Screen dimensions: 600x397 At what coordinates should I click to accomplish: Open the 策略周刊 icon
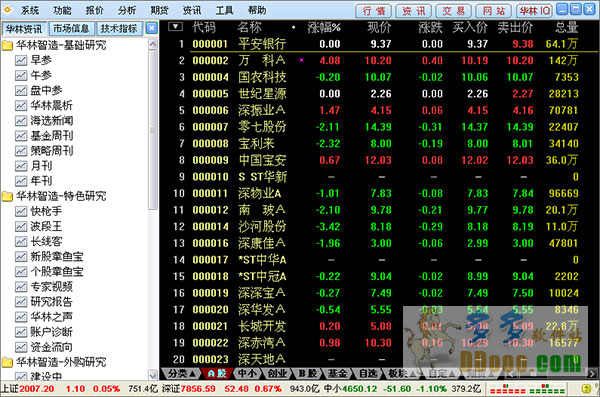coord(21,151)
